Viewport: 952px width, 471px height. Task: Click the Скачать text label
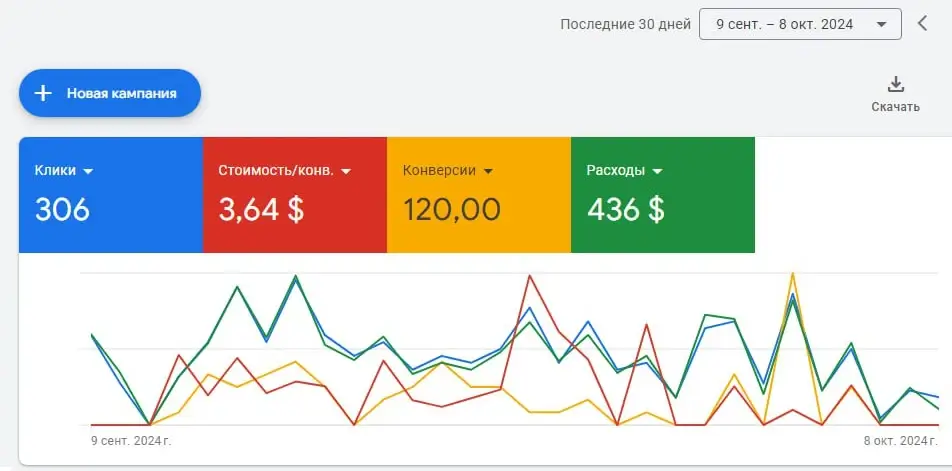click(896, 107)
